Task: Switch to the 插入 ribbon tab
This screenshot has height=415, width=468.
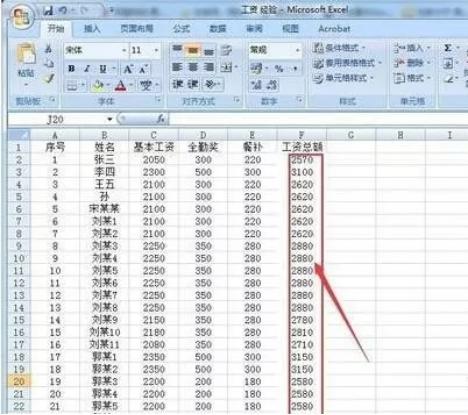Action: point(92,29)
